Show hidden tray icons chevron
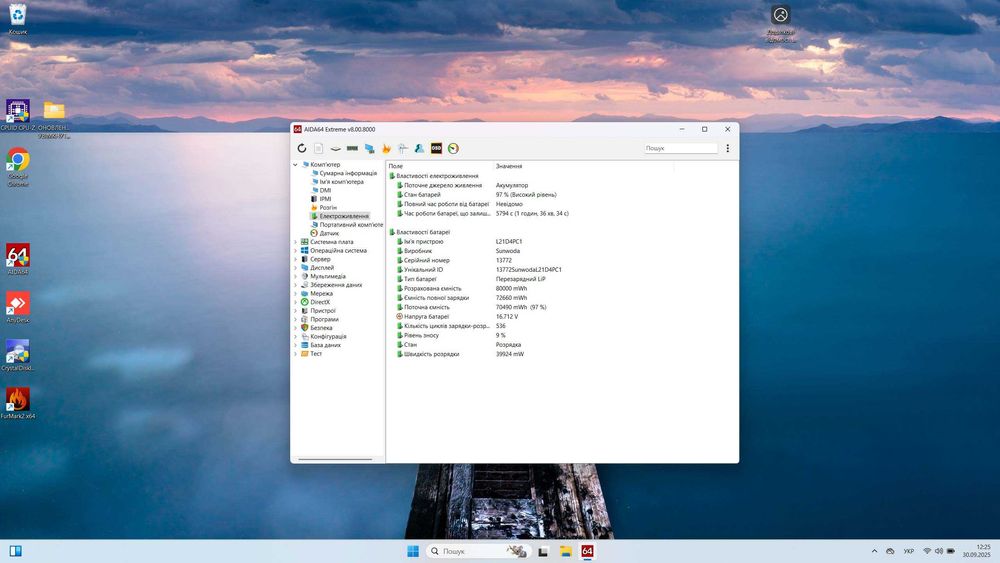This screenshot has width=1000, height=563. [874, 551]
